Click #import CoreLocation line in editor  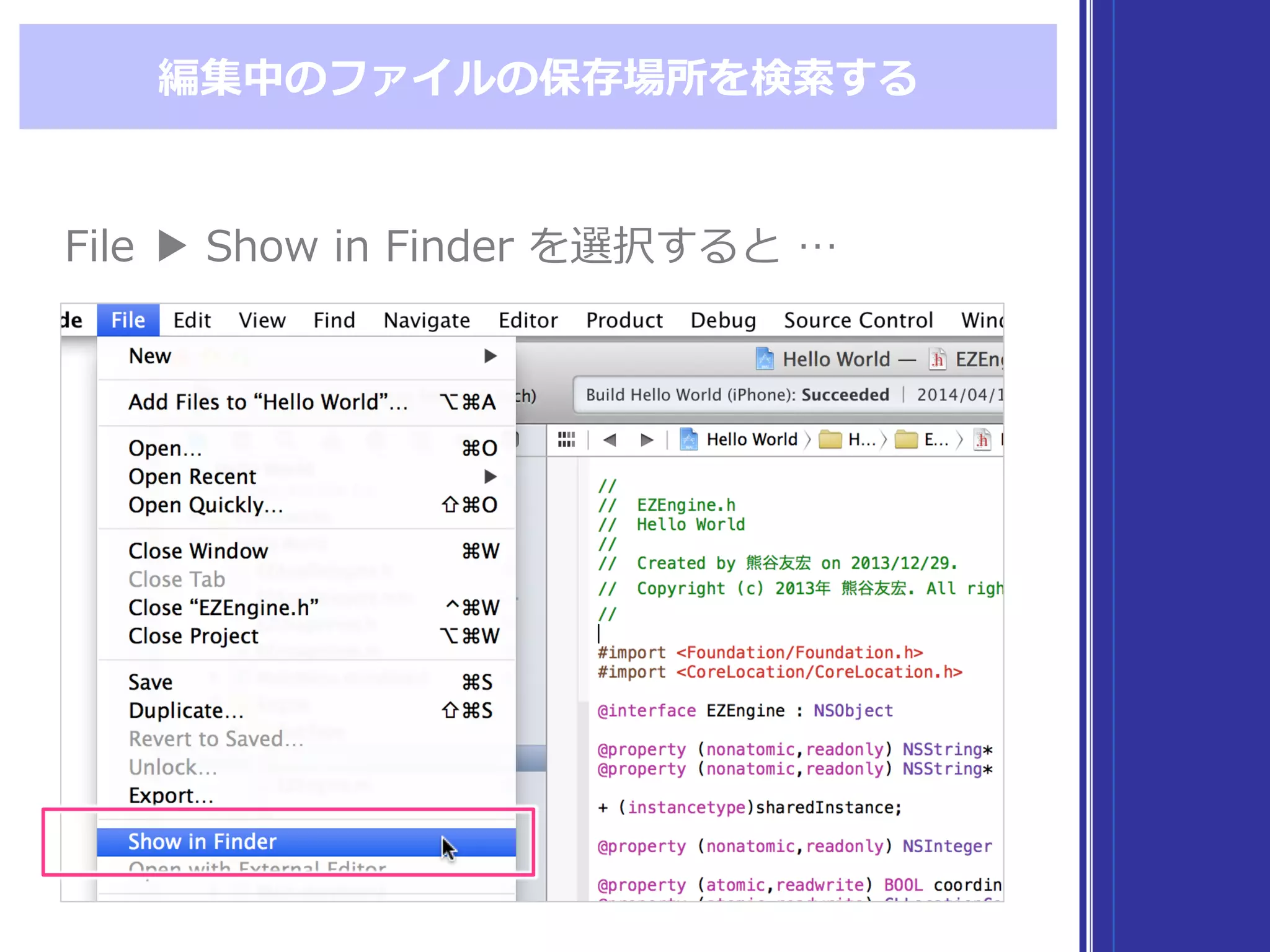[x=779, y=672]
